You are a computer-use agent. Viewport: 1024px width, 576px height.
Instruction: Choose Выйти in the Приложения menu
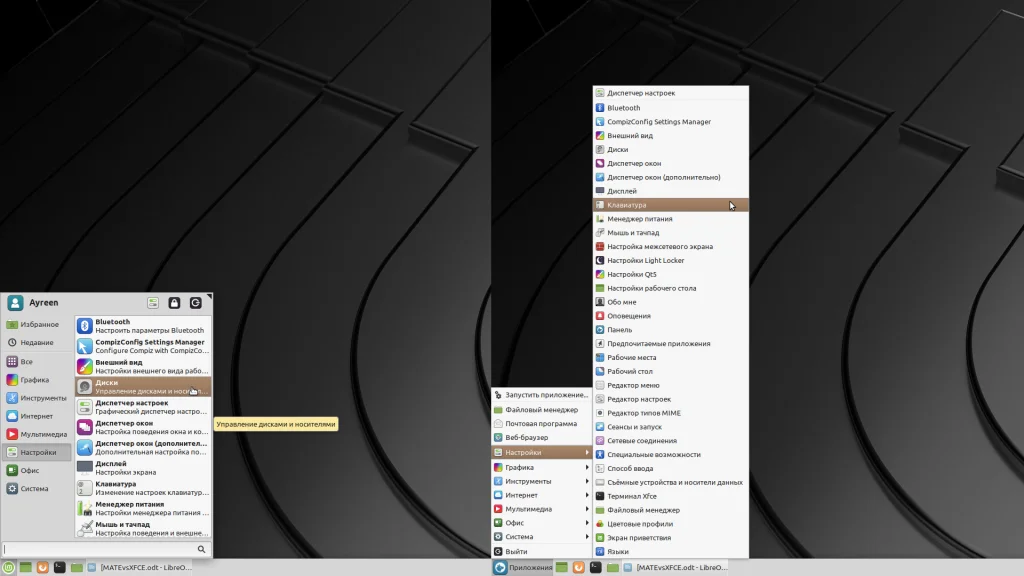coord(541,552)
